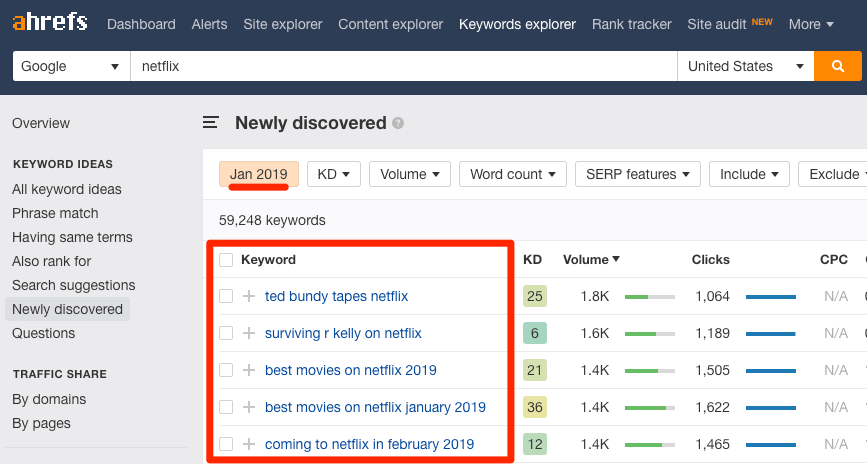The height and width of the screenshot is (464, 867).
Task: Open Rank tracker in the top navigation
Action: (x=631, y=24)
